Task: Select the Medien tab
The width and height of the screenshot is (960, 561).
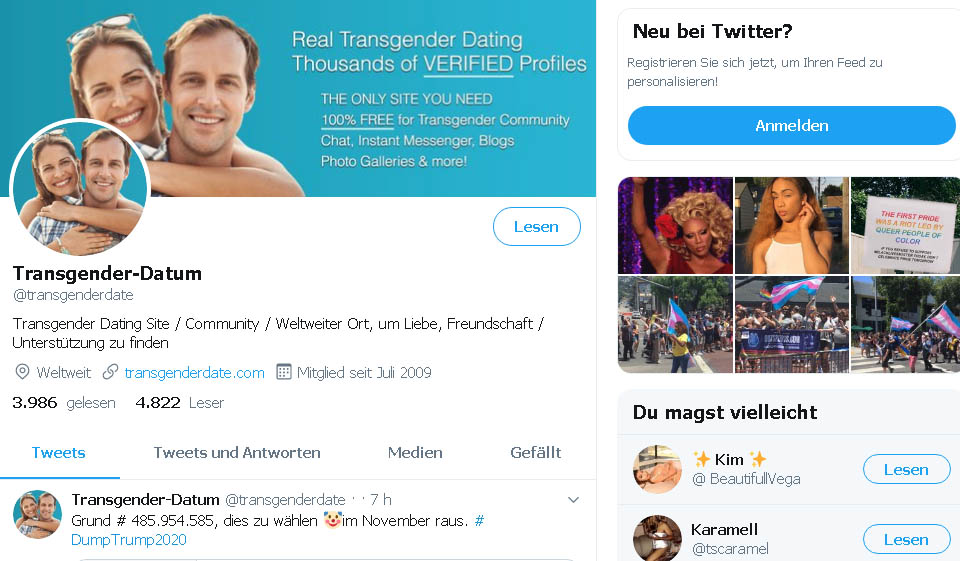Action: (415, 452)
